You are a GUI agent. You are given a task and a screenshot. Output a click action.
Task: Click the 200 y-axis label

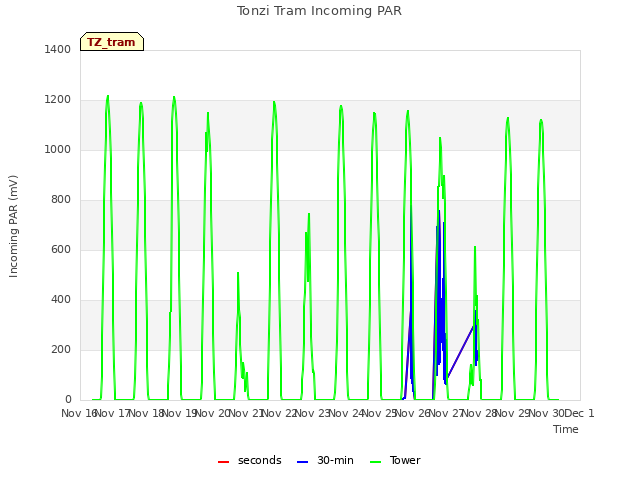[61, 349]
